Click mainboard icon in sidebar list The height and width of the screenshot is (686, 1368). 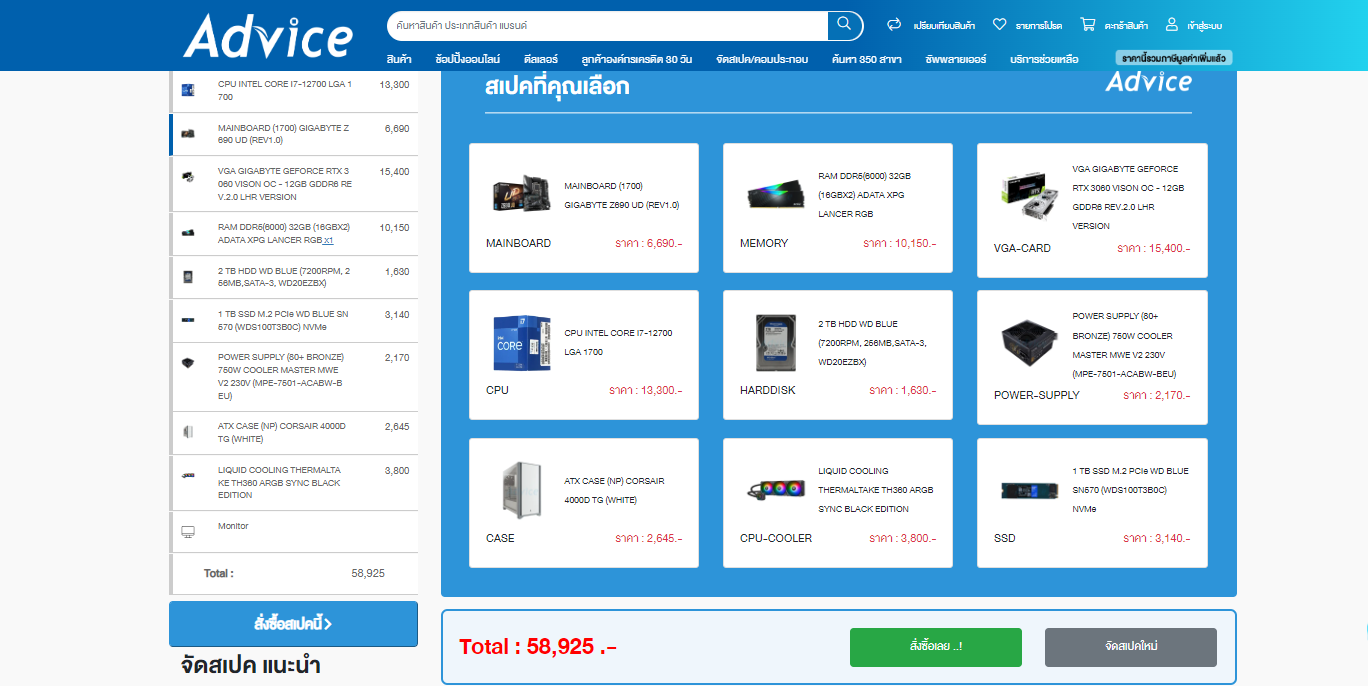point(187,133)
